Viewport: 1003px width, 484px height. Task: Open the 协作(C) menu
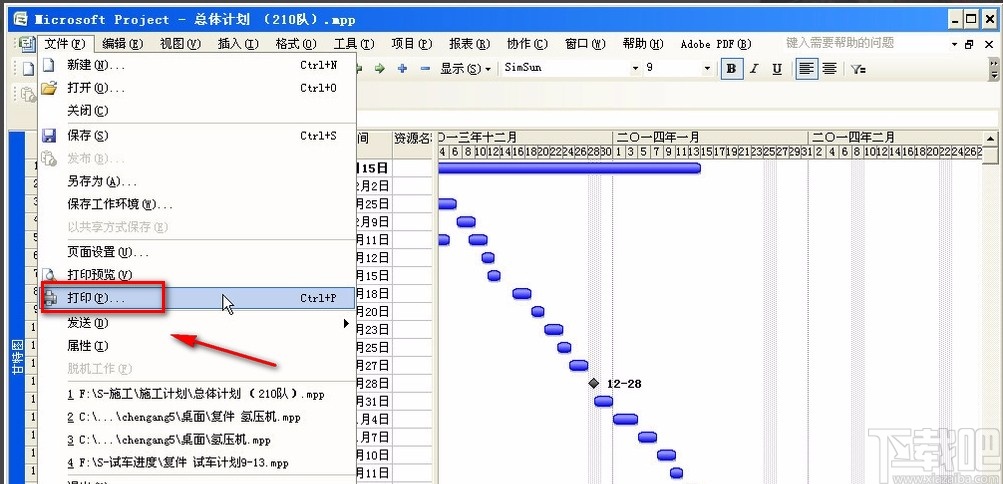(527, 44)
